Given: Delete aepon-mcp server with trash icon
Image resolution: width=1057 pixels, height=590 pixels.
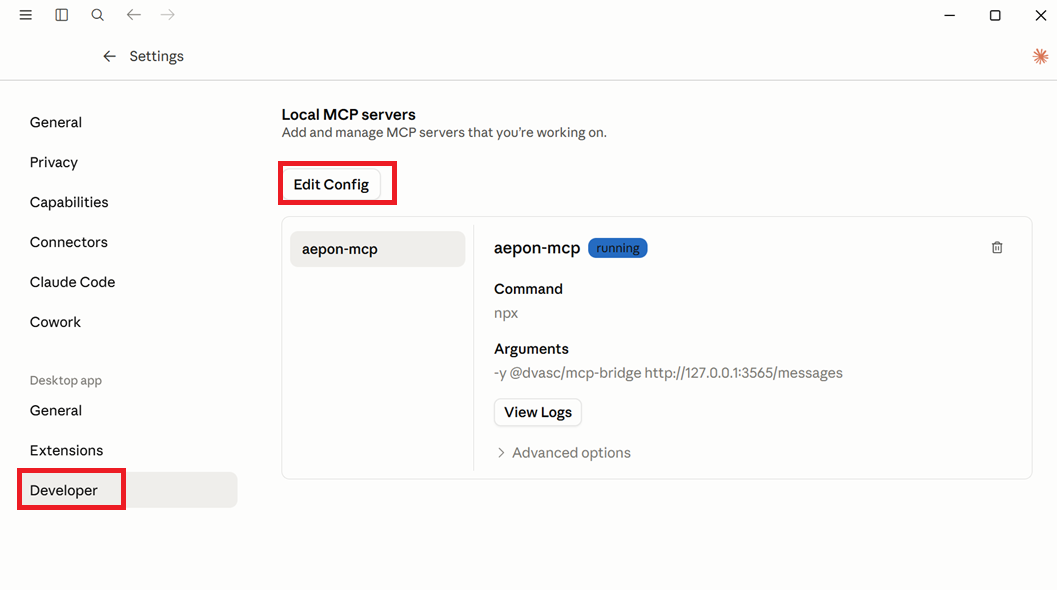Looking at the screenshot, I should click(997, 248).
